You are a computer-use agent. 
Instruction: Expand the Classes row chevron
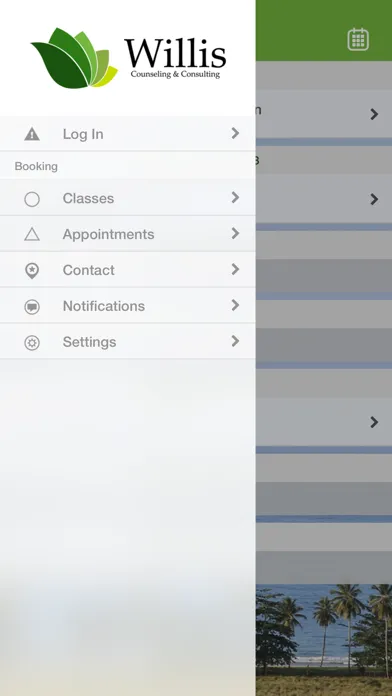[x=235, y=197]
